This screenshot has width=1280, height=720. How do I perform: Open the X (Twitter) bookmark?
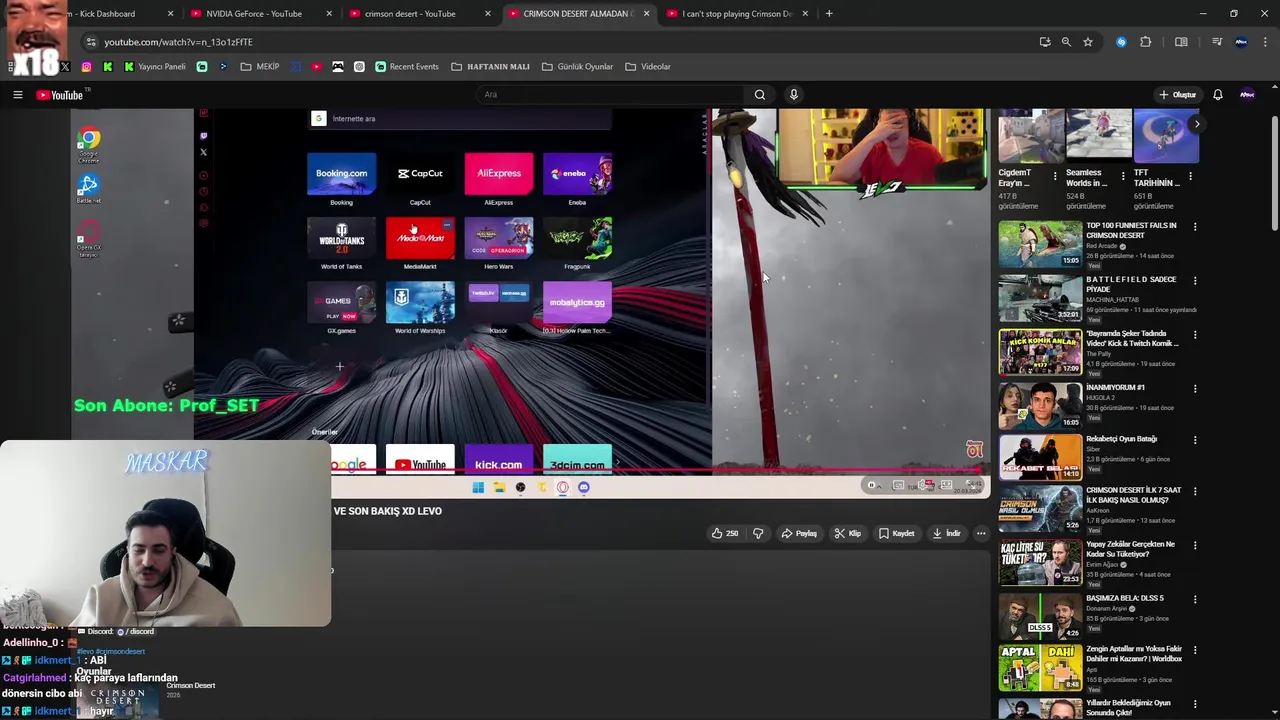(x=65, y=67)
